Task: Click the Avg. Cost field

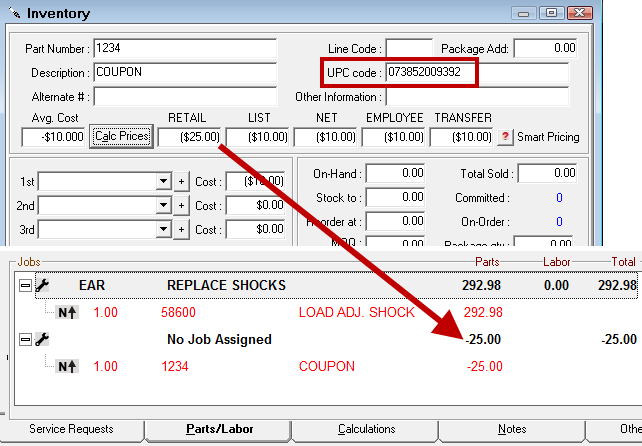Action: coord(53,137)
